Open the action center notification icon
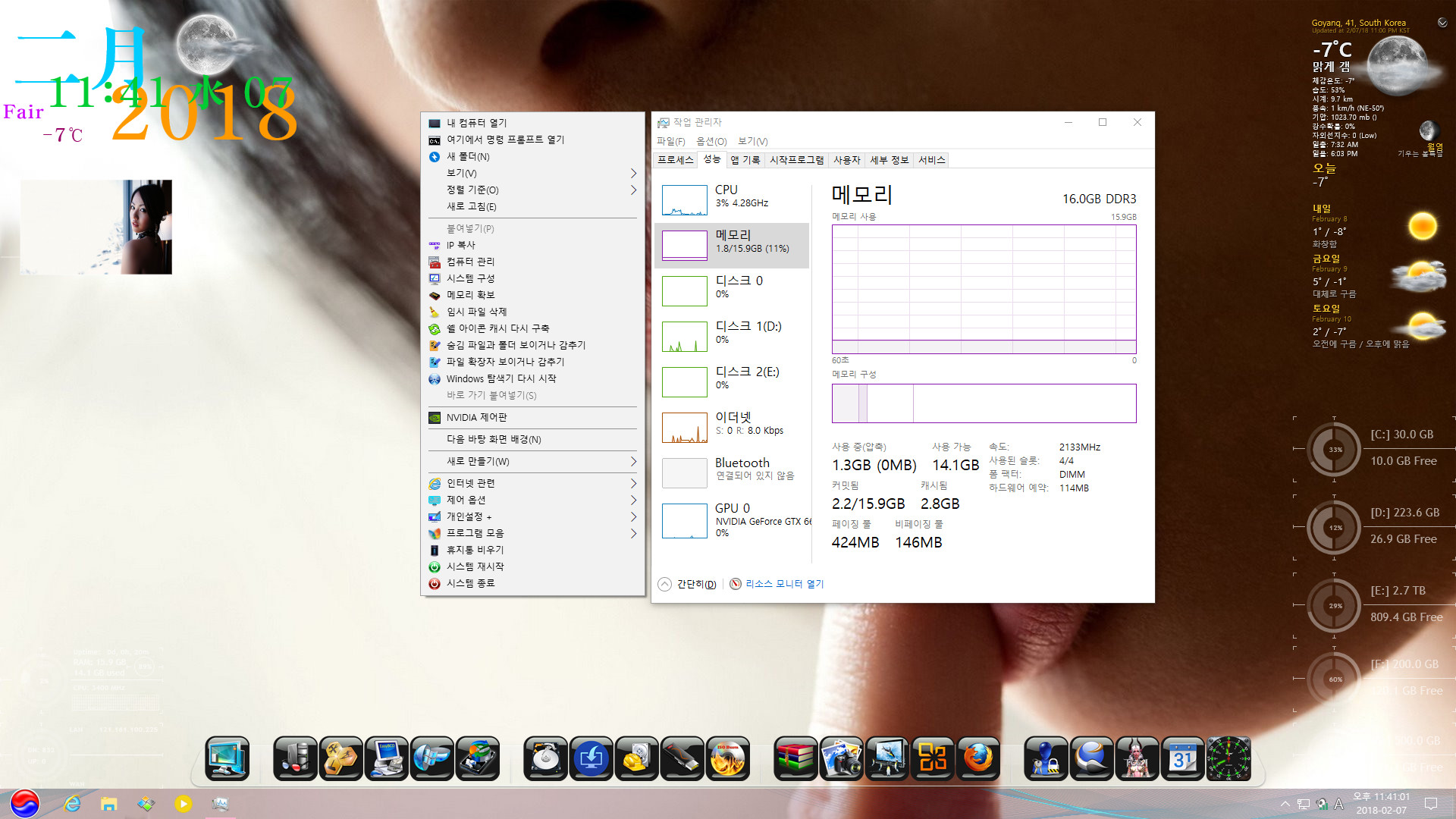 pyautogui.click(x=1431, y=804)
